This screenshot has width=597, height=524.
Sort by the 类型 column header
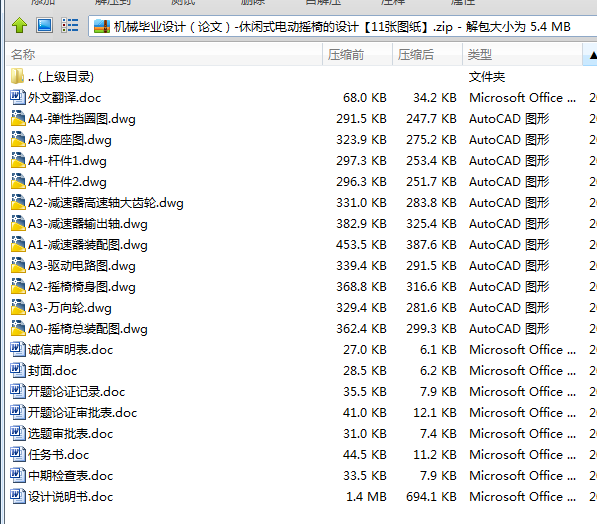point(522,54)
